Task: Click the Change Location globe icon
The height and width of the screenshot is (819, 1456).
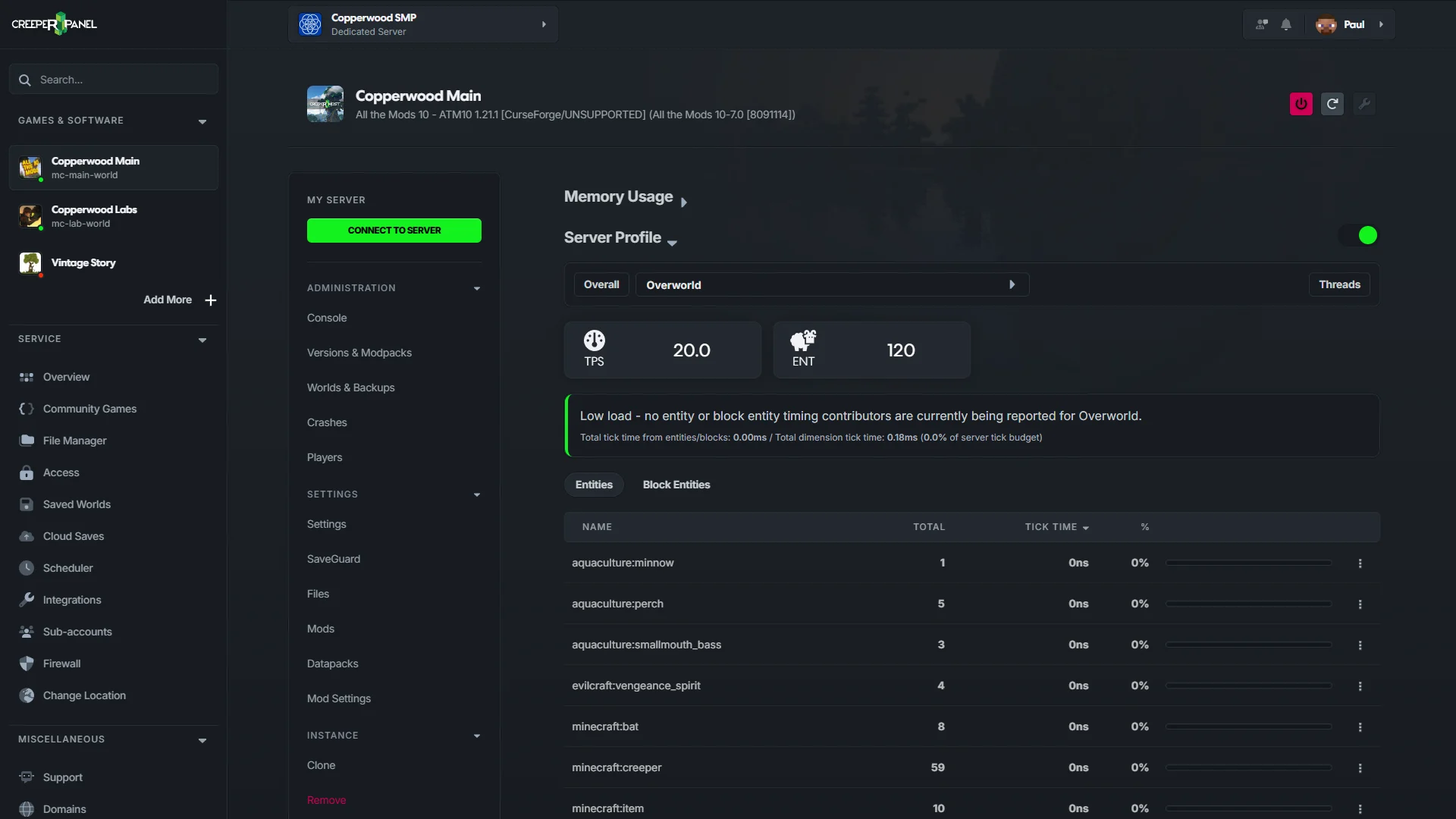Action: coord(27,695)
